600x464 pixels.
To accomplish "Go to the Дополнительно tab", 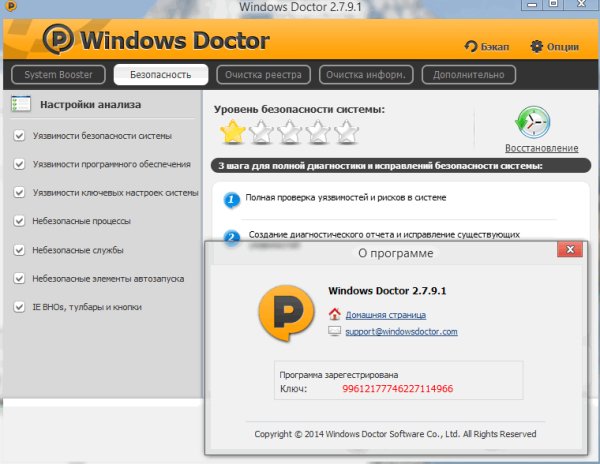I will [468, 75].
